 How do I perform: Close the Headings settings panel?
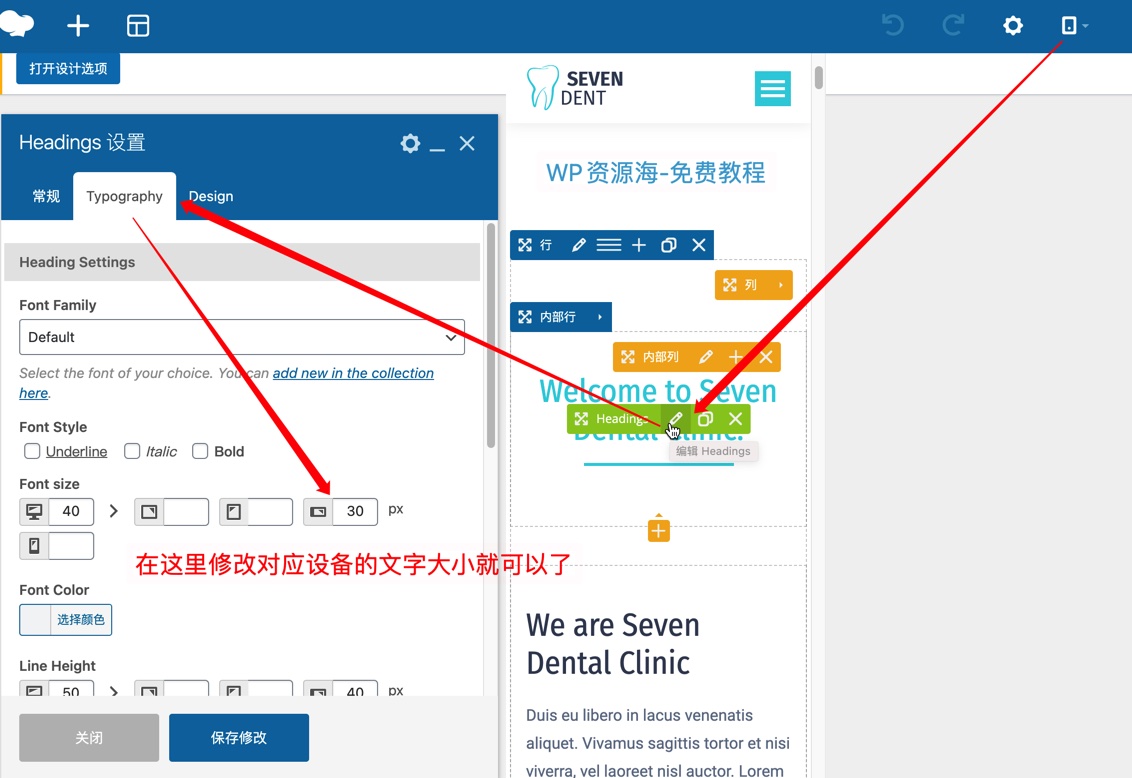(467, 143)
